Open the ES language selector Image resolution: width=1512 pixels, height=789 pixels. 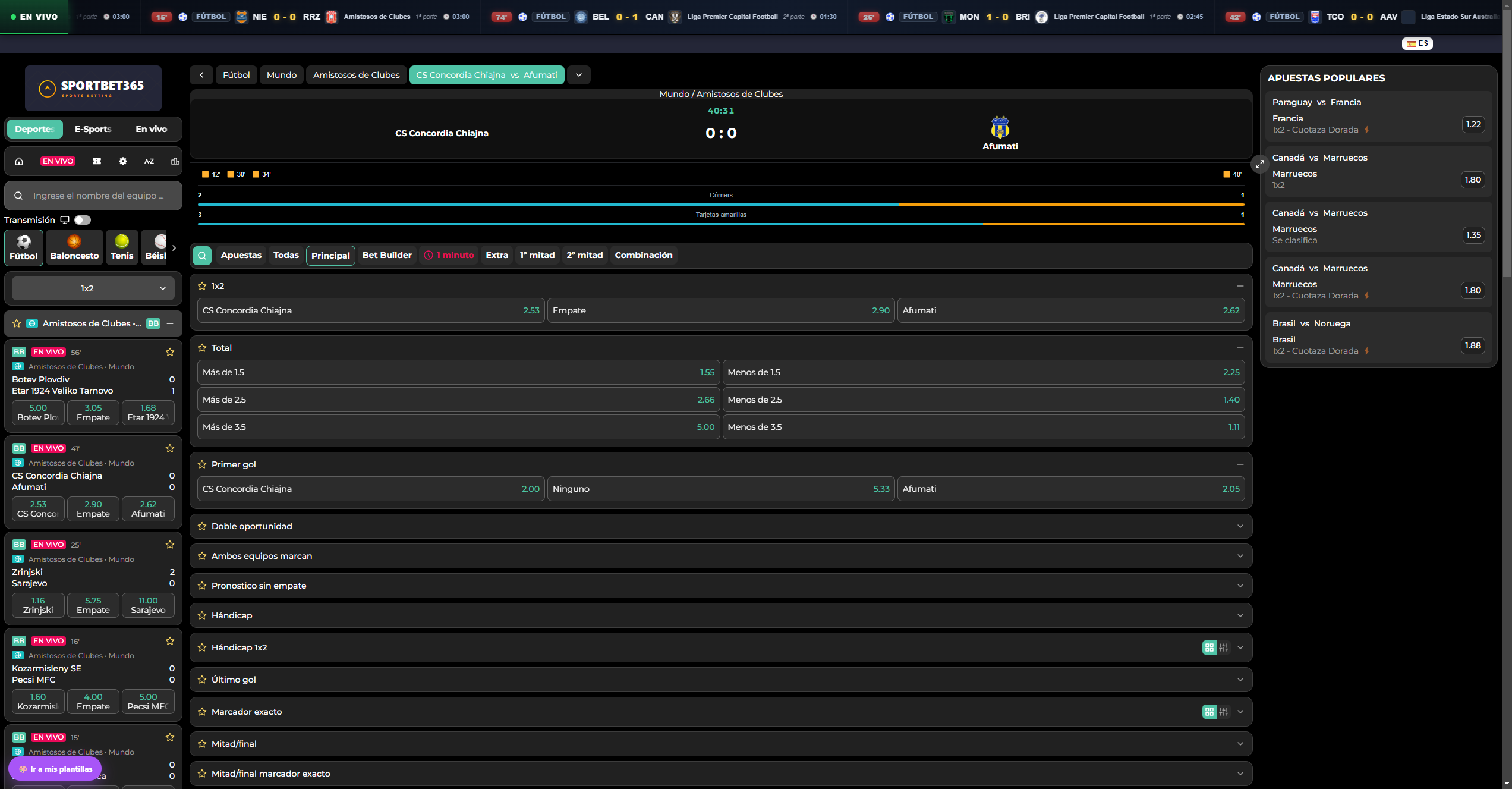[1417, 43]
